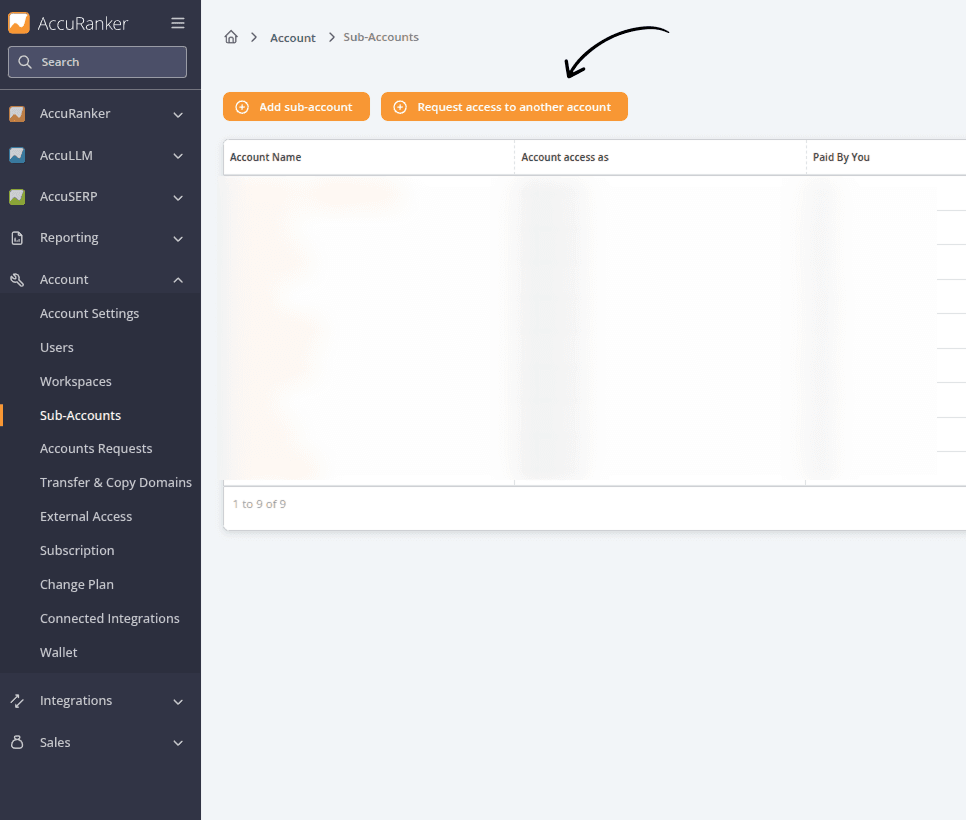The image size is (966, 820).
Task: Focus the Search input field
Action: (97, 62)
